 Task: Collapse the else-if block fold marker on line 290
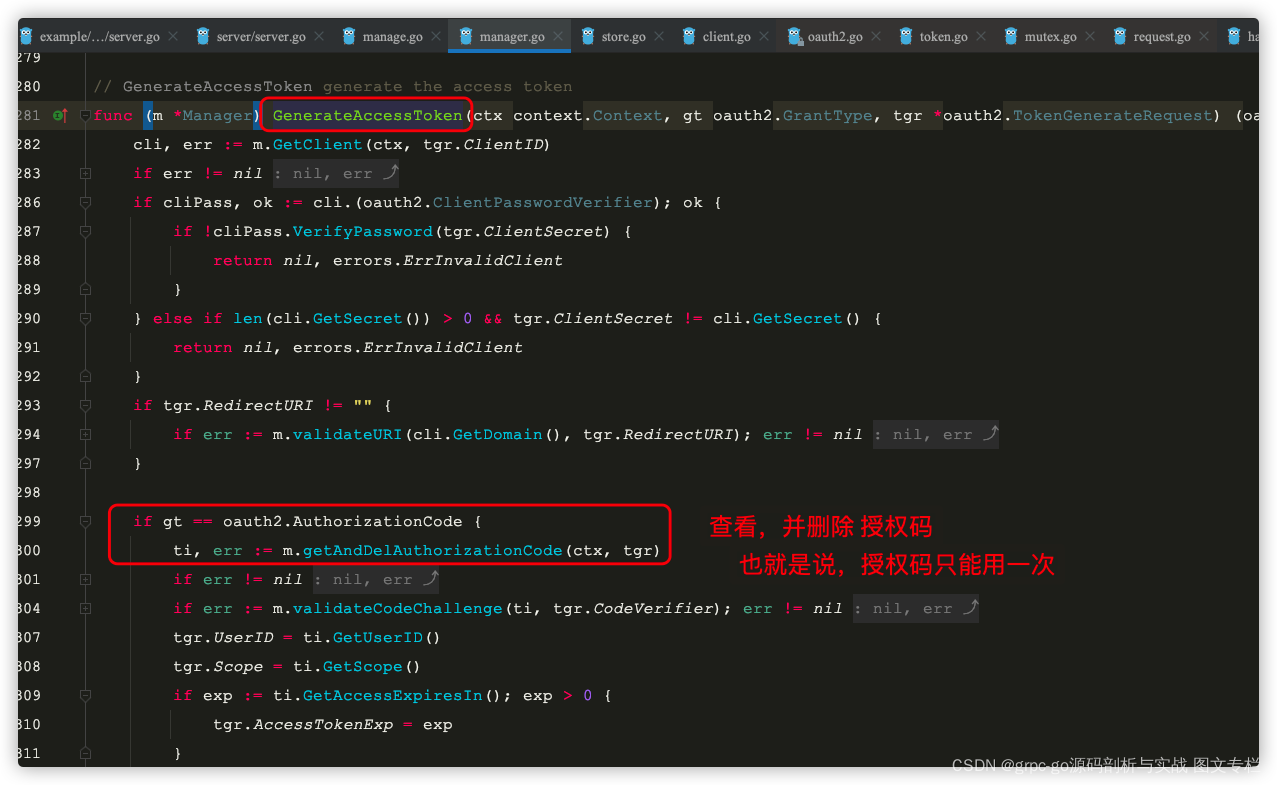85,319
